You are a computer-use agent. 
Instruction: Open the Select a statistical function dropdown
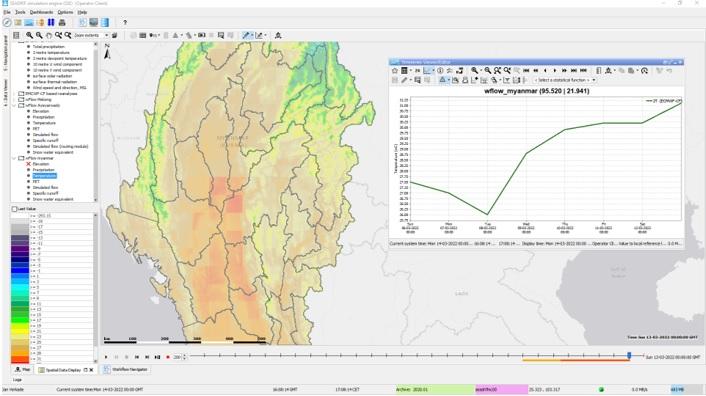(x=566, y=80)
